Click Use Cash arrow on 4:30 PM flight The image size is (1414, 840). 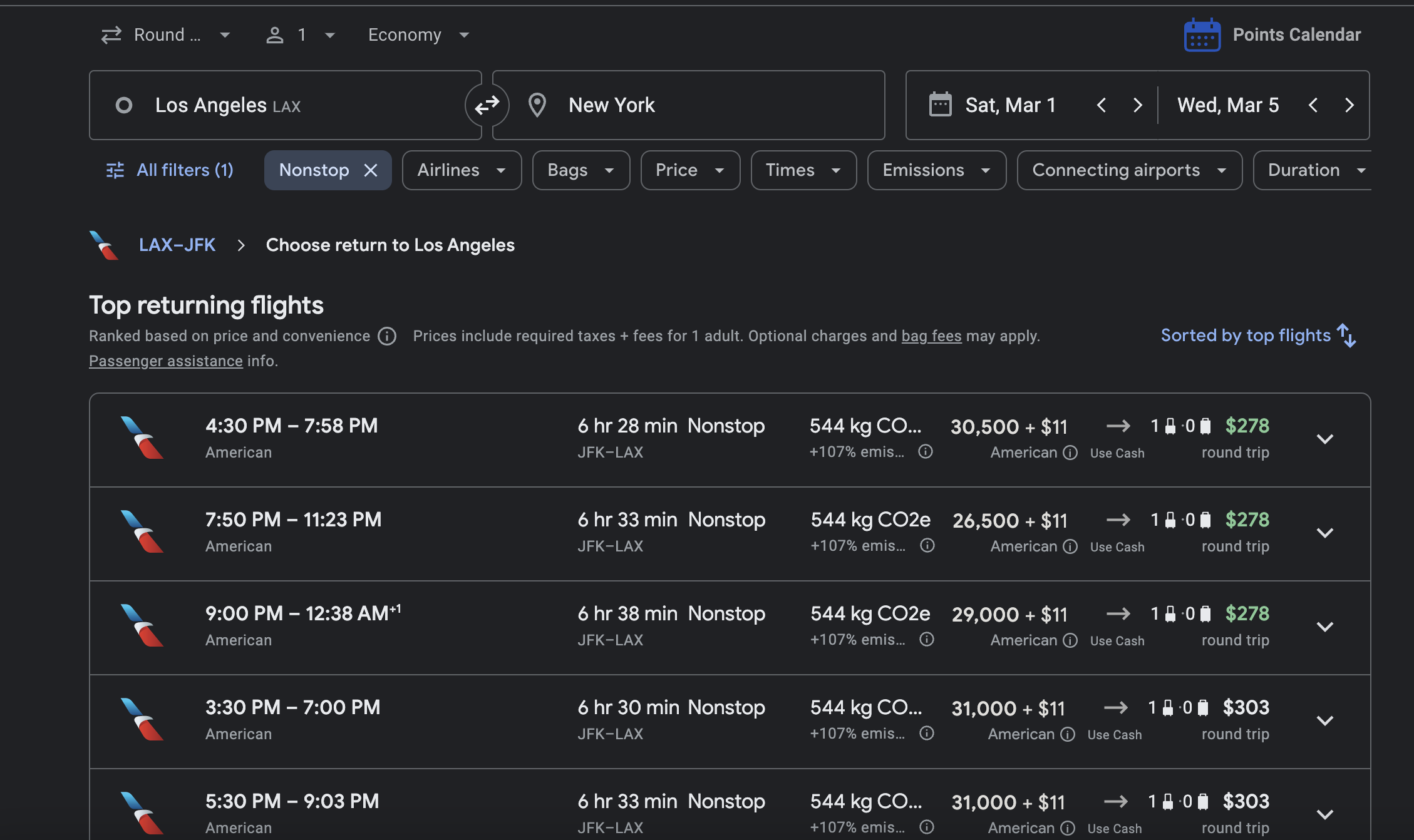coord(1118,426)
